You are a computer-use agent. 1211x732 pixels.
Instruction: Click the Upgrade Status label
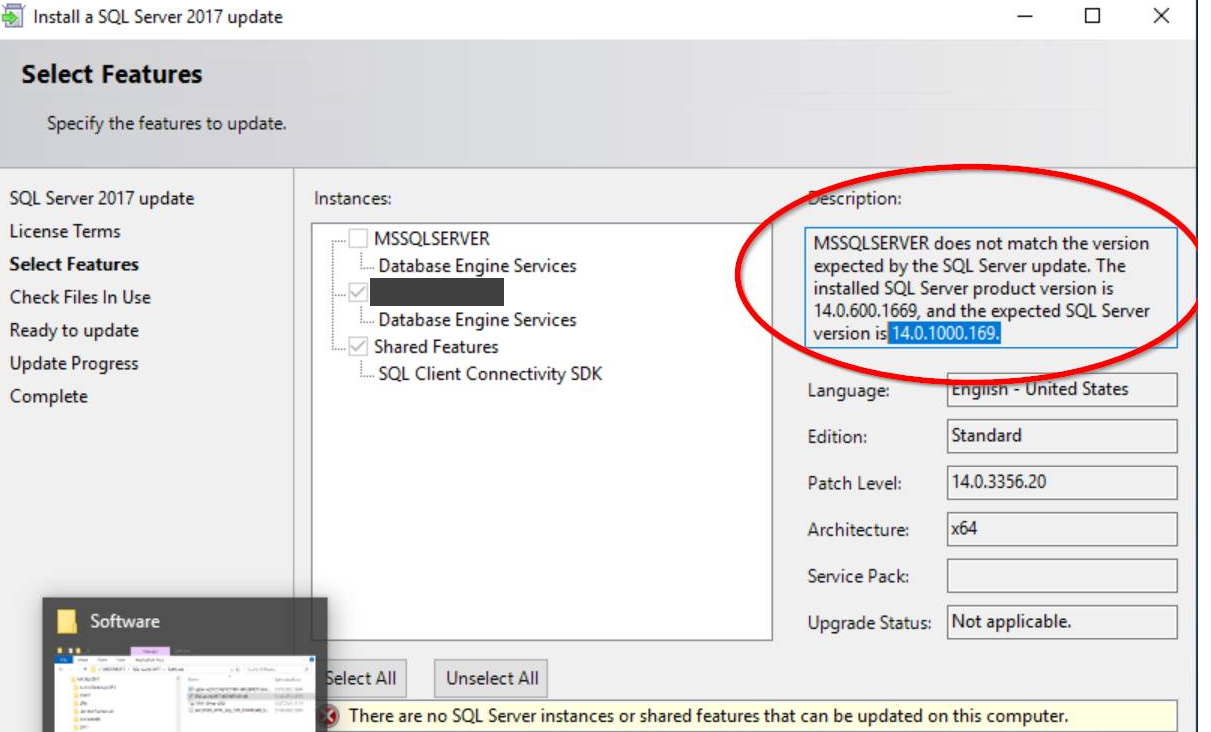click(869, 623)
